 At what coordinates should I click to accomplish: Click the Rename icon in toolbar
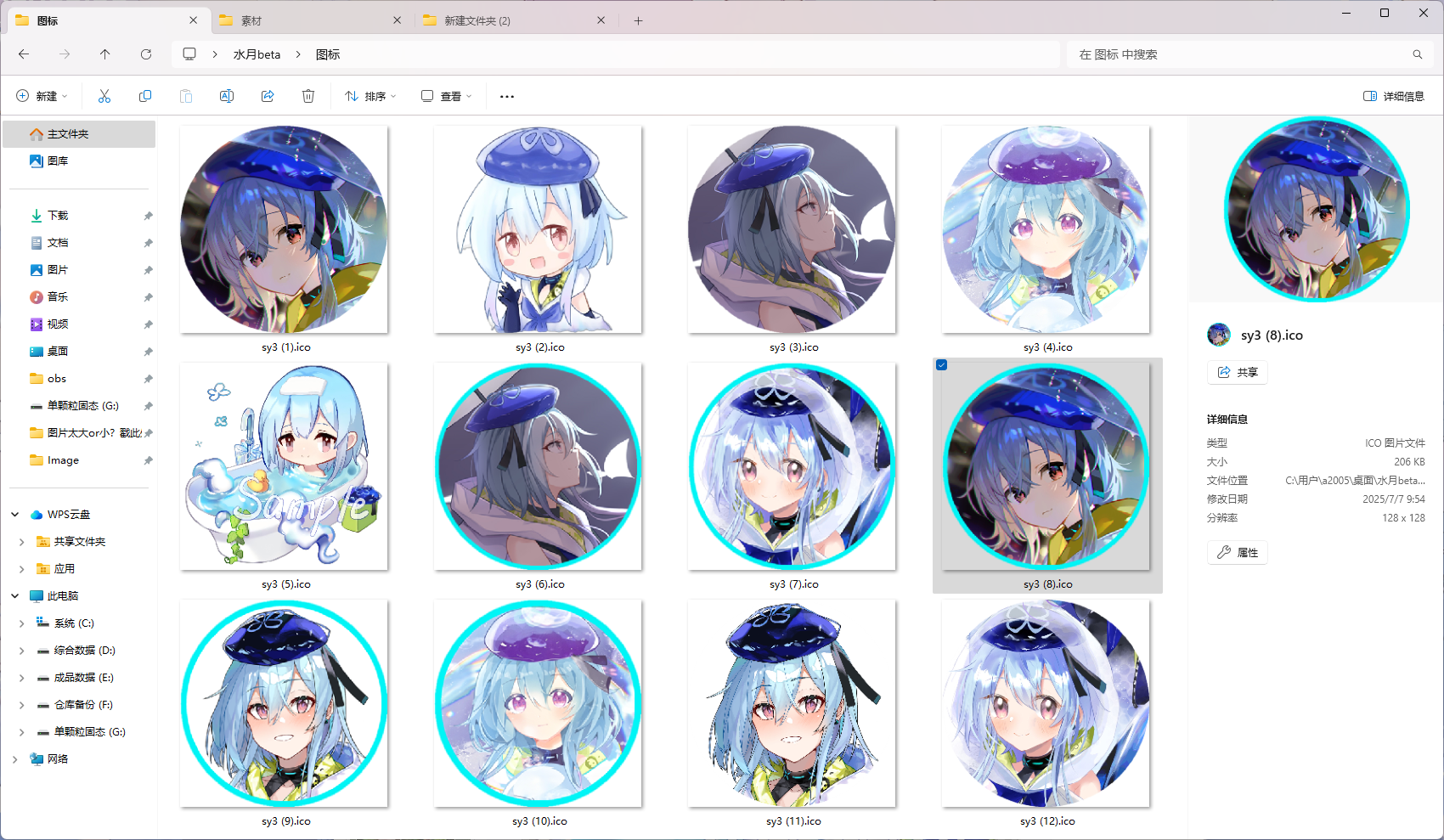(227, 96)
